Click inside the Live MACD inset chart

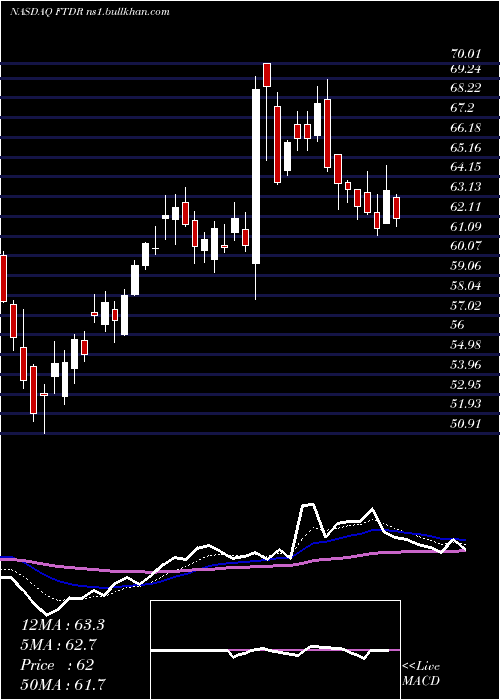click(275, 650)
